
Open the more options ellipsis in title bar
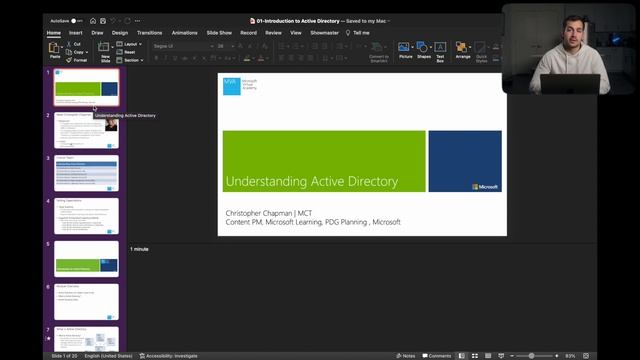tap(138, 21)
